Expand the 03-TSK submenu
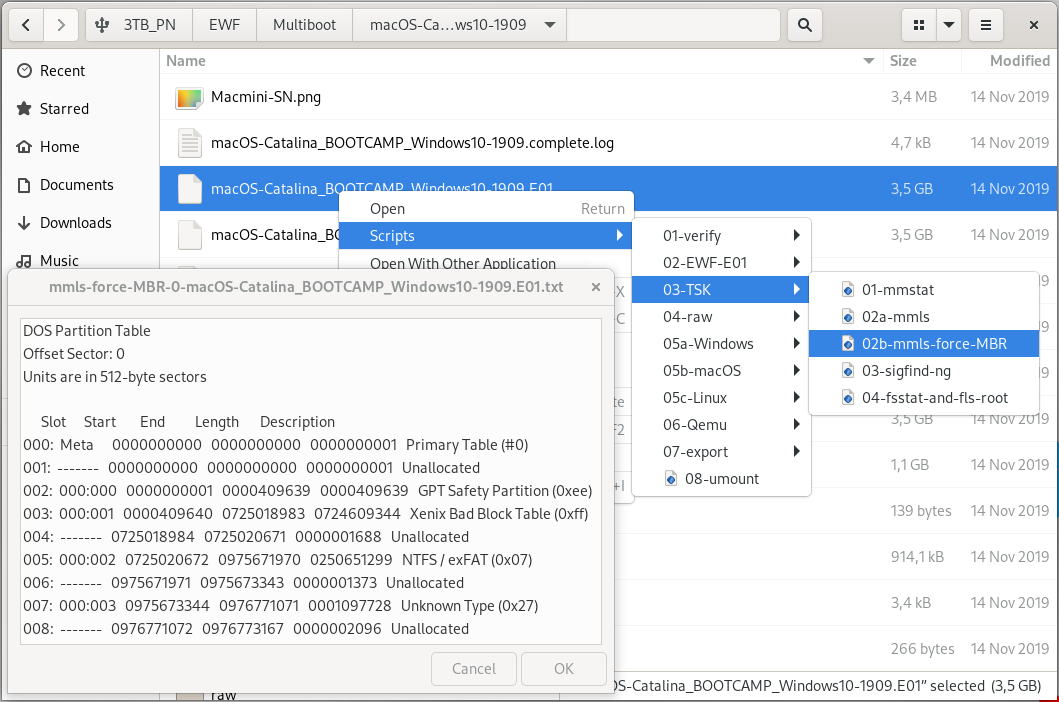 (x=721, y=290)
